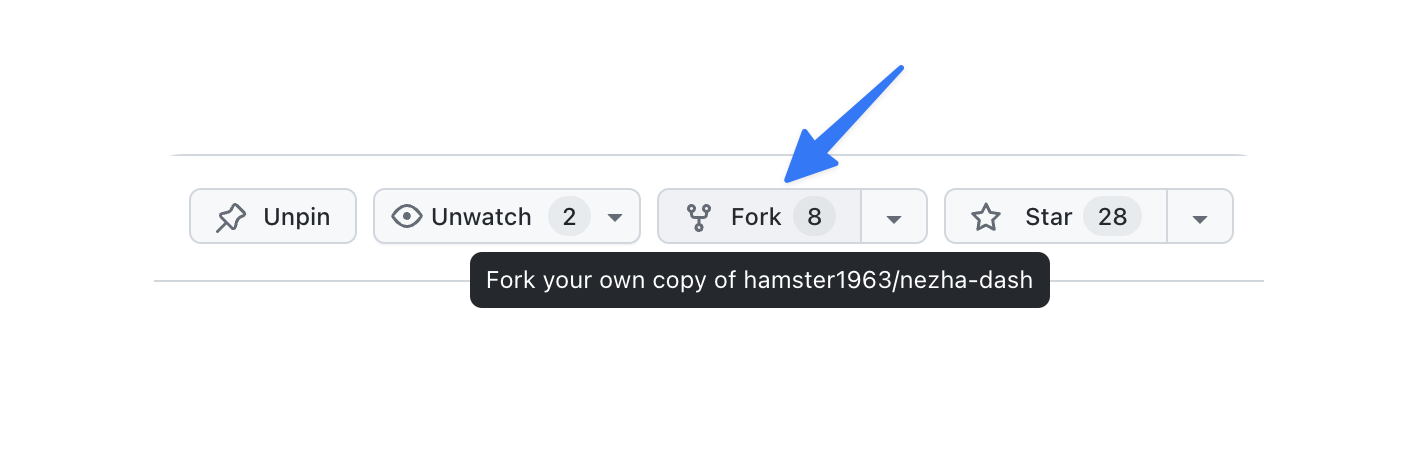Click the pushpin icon on Unpin button
Viewport: 1418px width, 476px height.
[x=231, y=217]
